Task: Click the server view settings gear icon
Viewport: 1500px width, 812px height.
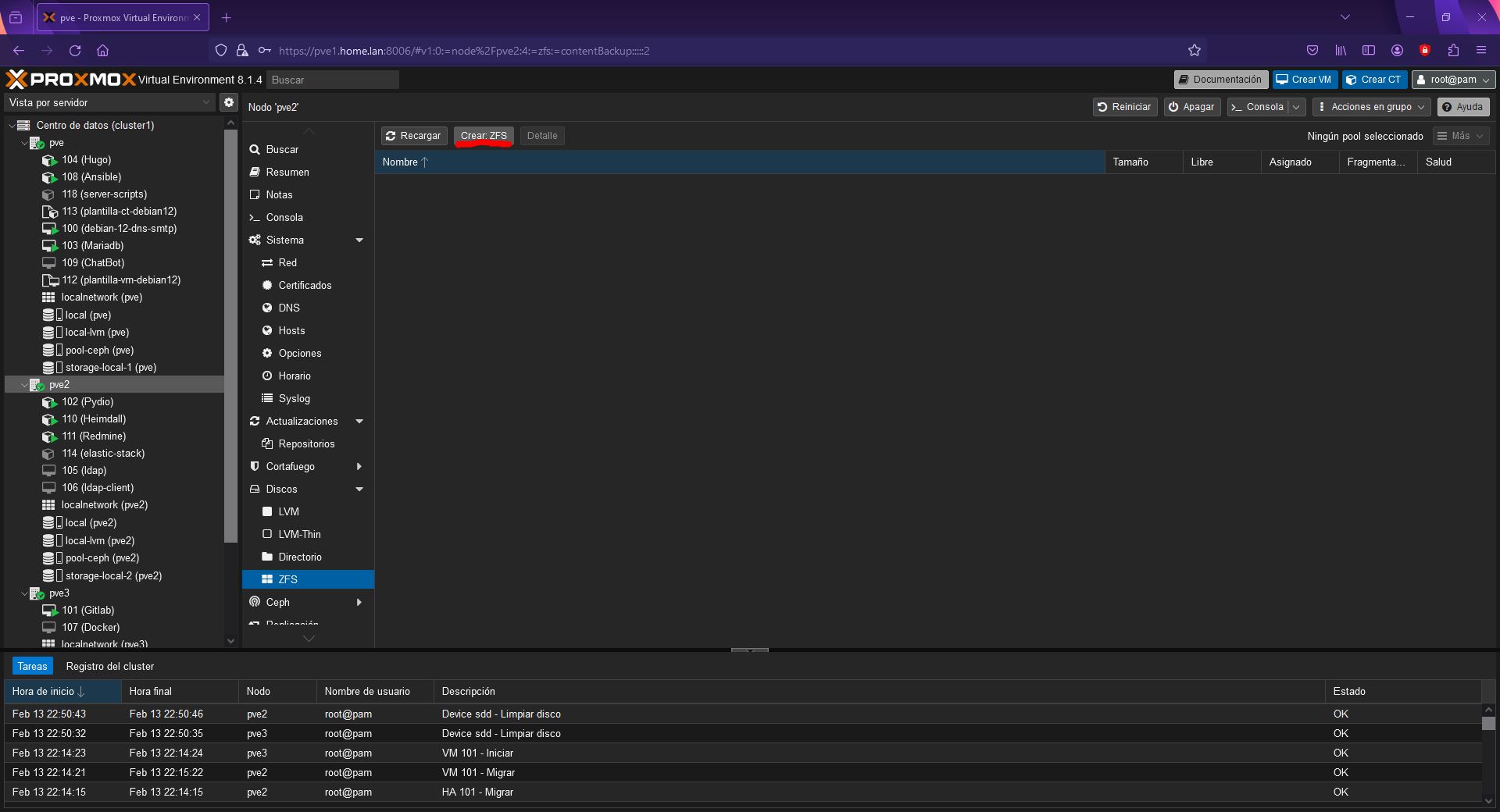Action: coord(228,102)
